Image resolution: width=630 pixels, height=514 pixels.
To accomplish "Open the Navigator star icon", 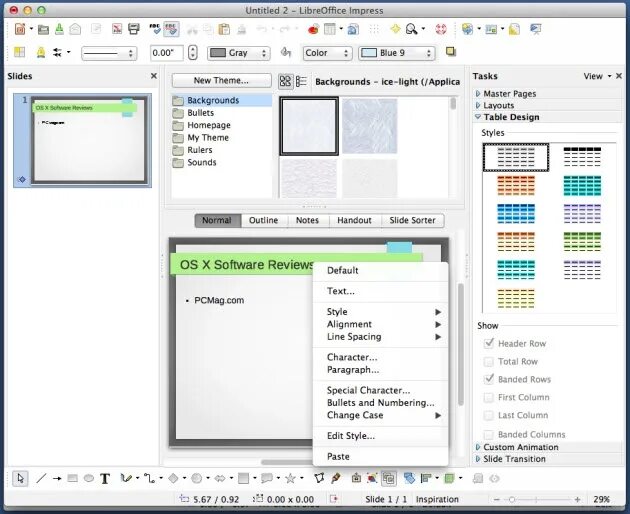I will [395, 29].
